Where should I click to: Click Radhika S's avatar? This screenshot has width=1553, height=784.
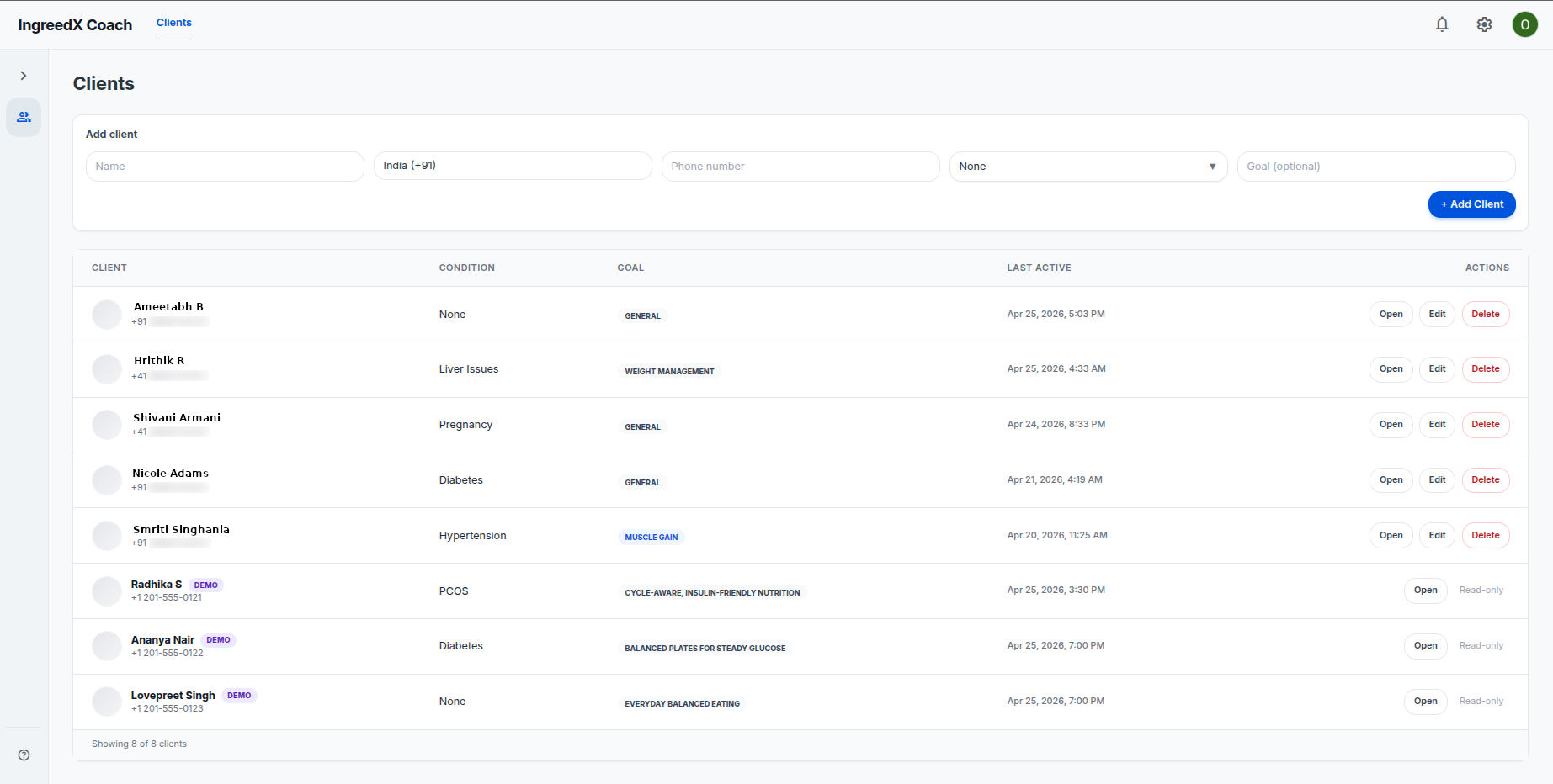click(107, 591)
